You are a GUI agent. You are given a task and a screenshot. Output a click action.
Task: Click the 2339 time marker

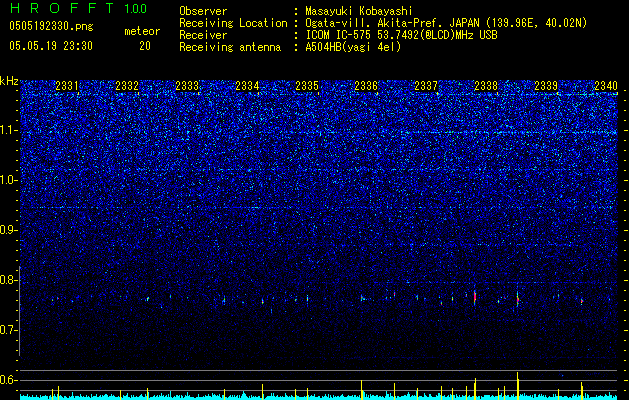click(546, 85)
